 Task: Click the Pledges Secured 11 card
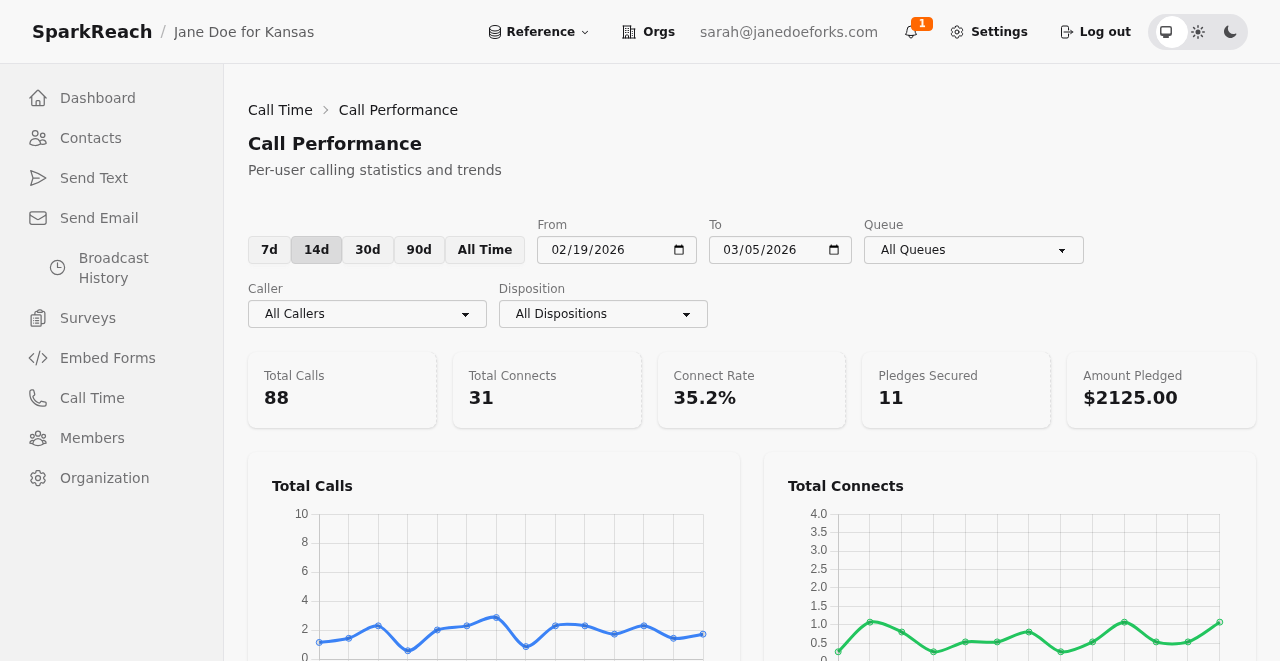(x=956, y=390)
